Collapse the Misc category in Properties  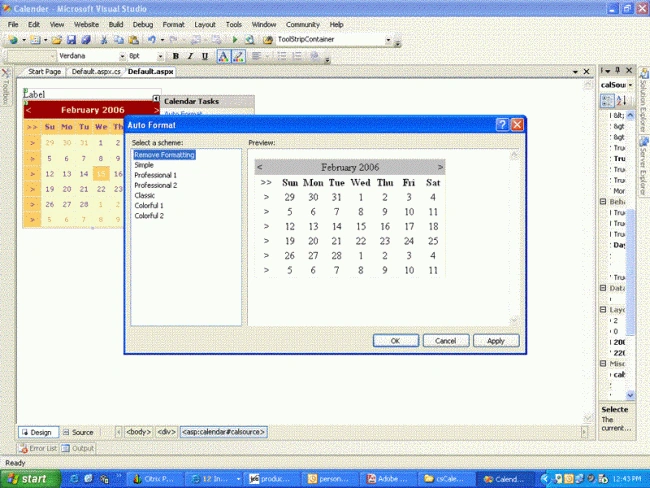tap(603, 363)
